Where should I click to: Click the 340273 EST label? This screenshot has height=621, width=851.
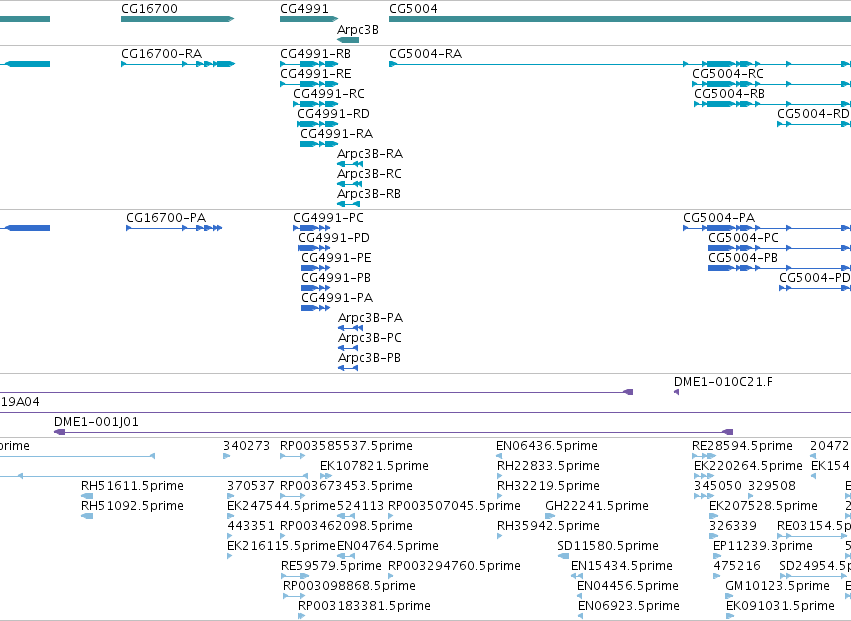[x=246, y=446]
